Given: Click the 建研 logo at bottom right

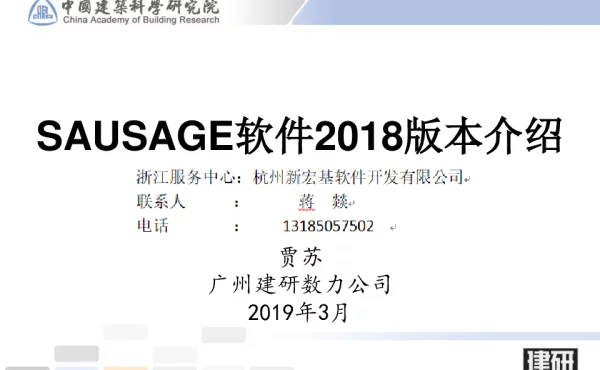Looking at the screenshot, I should [x=551, y=359].
